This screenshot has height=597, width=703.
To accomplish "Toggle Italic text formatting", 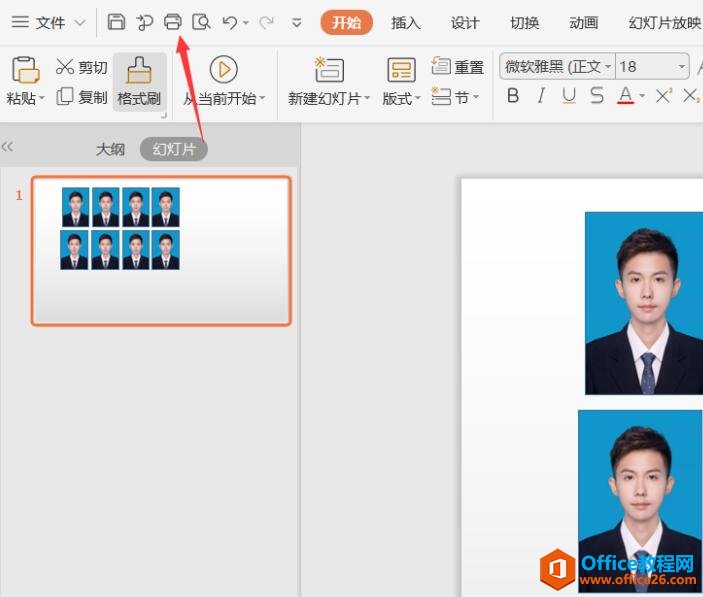I will (x=541, y=96).
